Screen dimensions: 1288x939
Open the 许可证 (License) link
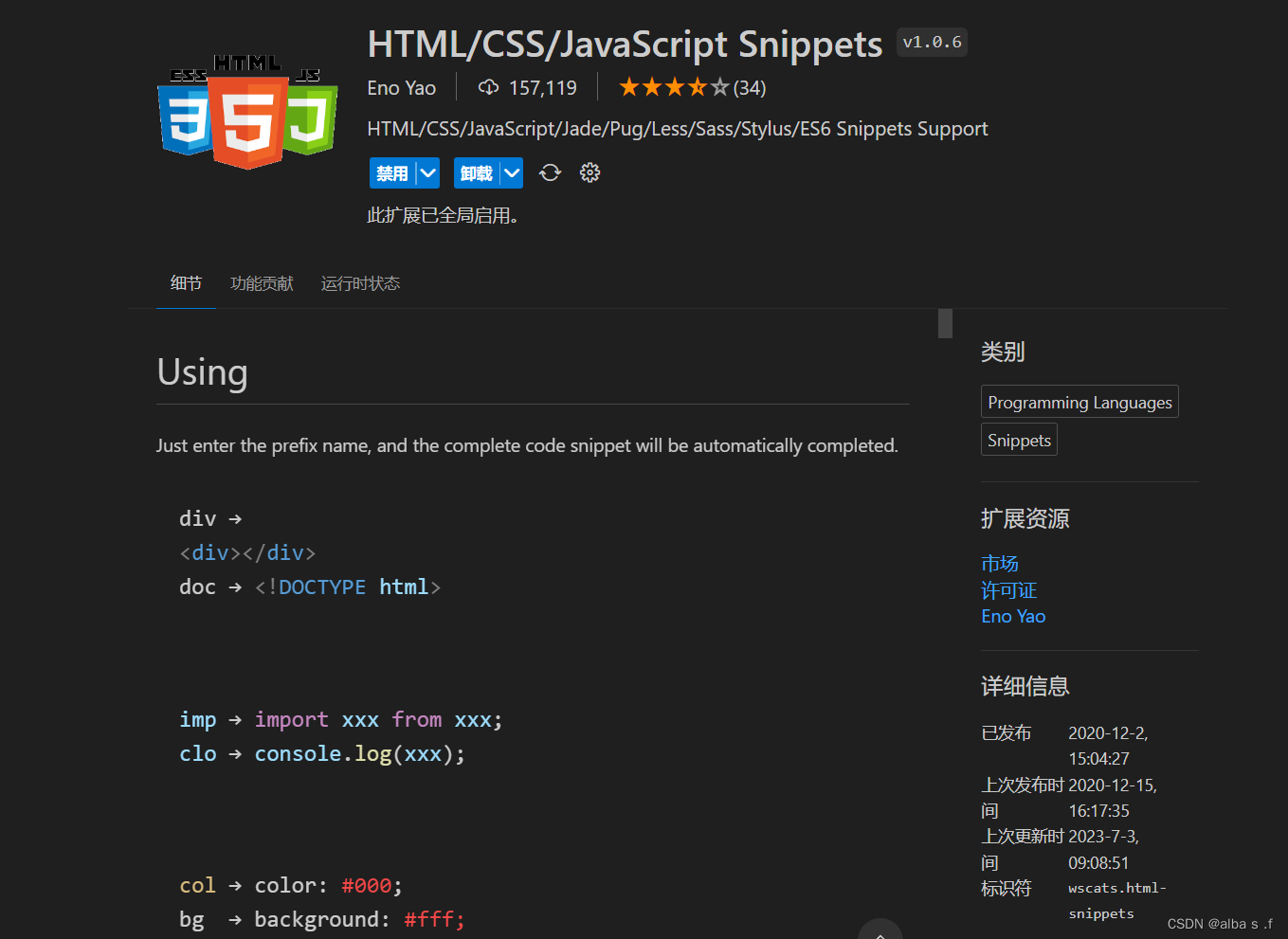[x=1008, y=589]
